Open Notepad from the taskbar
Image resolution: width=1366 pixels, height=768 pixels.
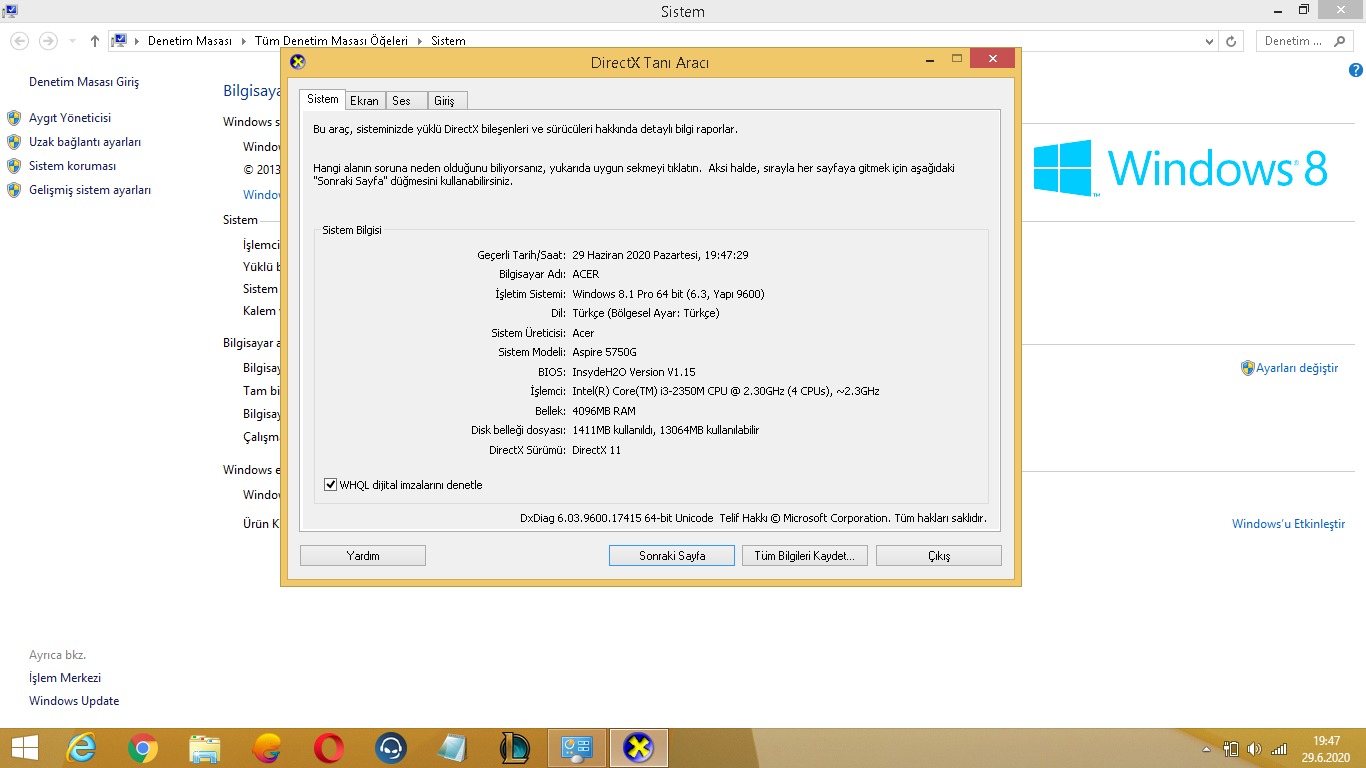[453, 748]
